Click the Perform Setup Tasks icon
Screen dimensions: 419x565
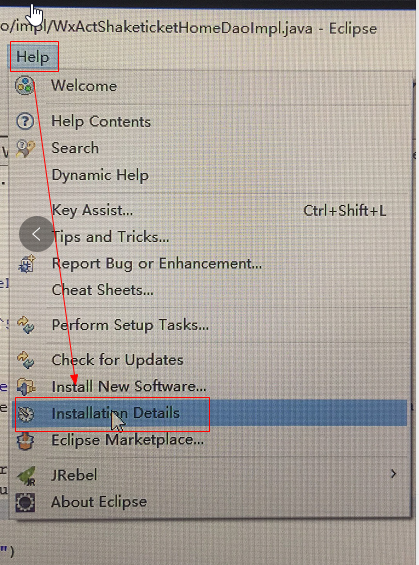click(x=26, y=325)
